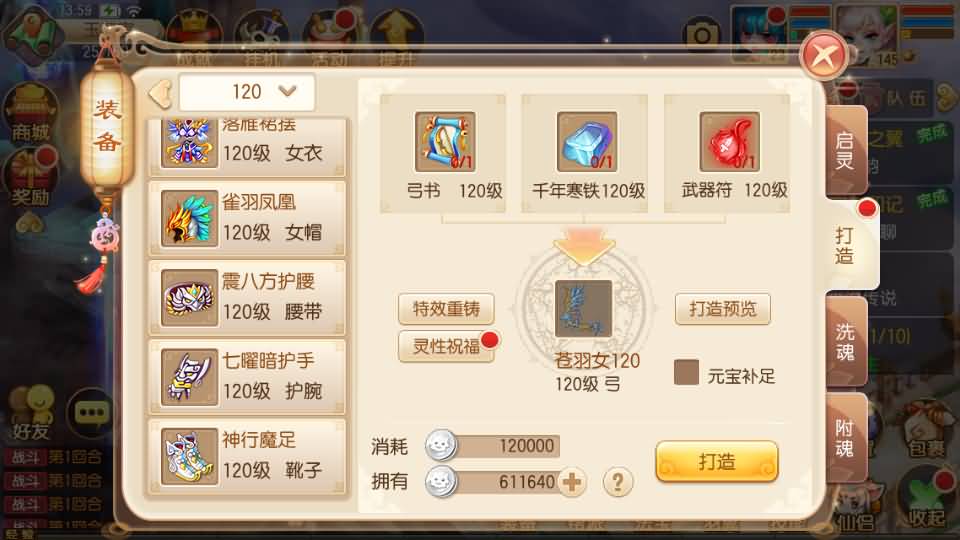
Task: Open the question mark help icon
Action: click(617, 482)
